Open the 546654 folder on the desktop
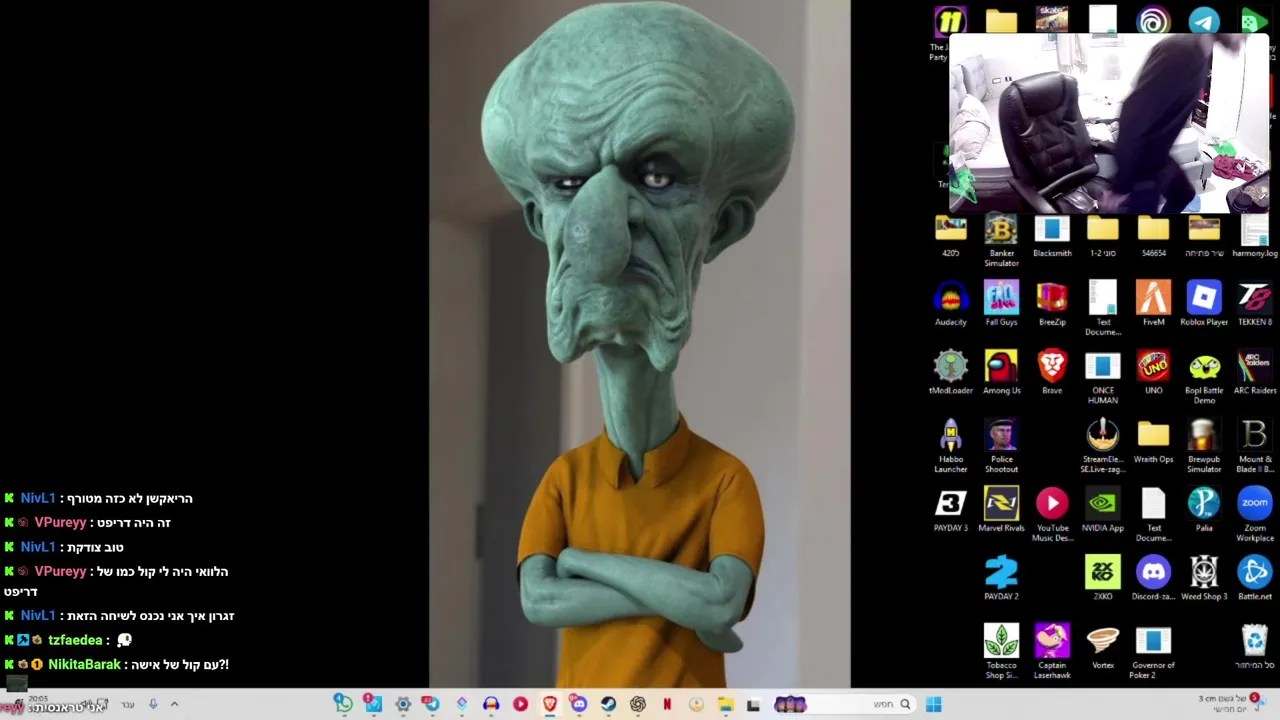The width and height of the screenshot is (1280, 720). [x=1153, y=236]
